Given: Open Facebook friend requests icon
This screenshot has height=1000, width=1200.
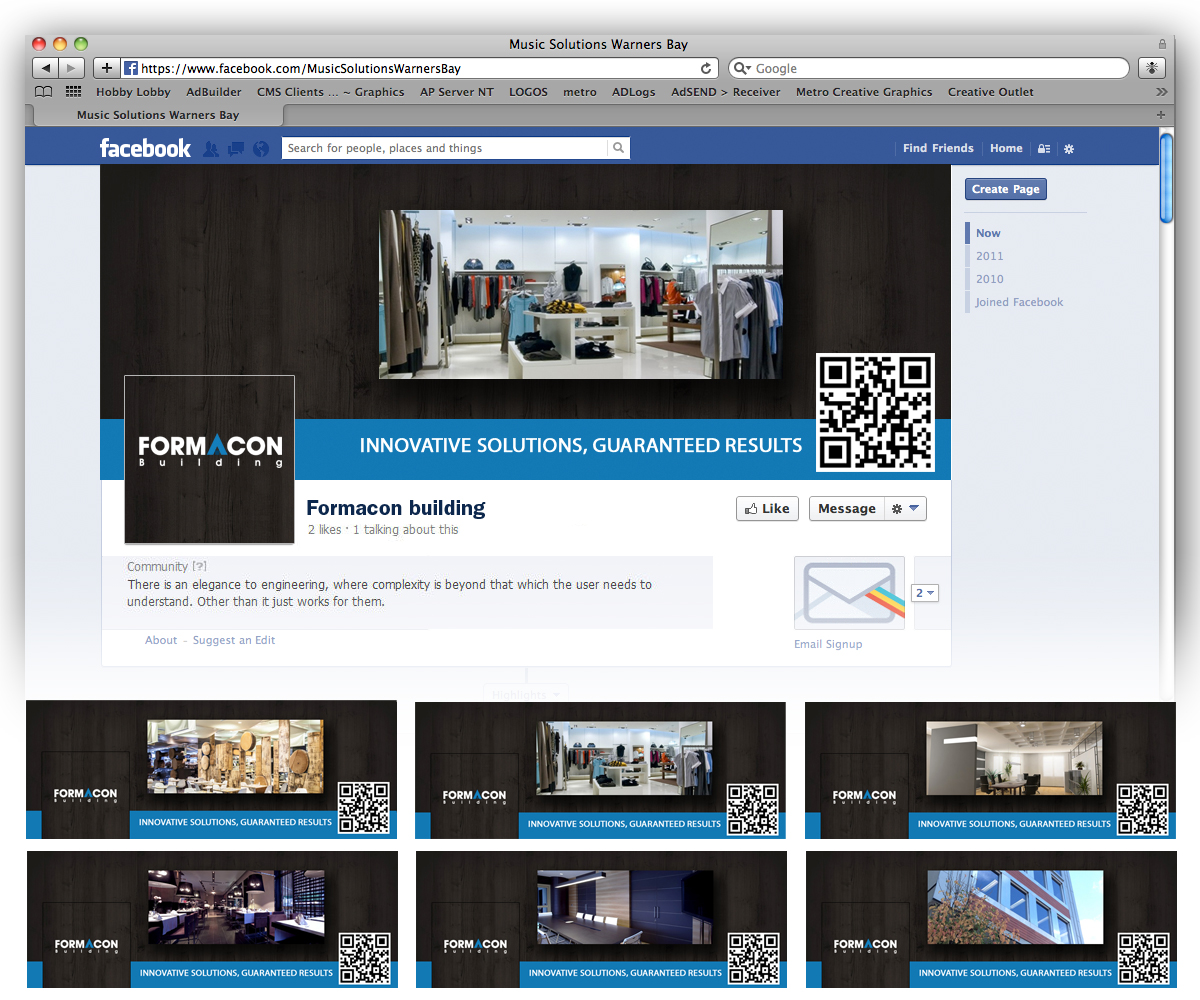Looking at the screenshot, I should click(x=210, y=148).
